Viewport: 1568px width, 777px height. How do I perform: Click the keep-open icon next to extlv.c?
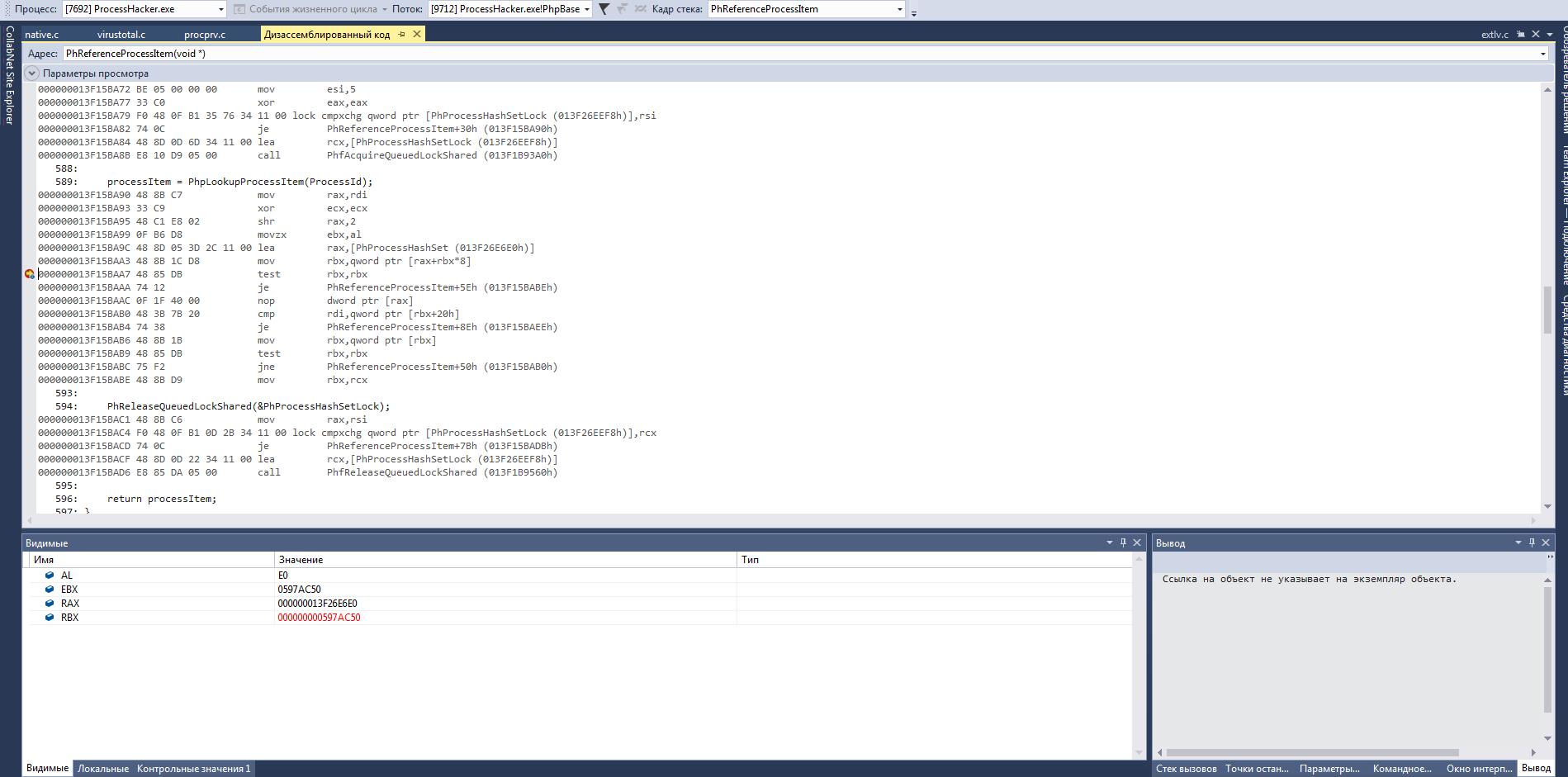1521,34
